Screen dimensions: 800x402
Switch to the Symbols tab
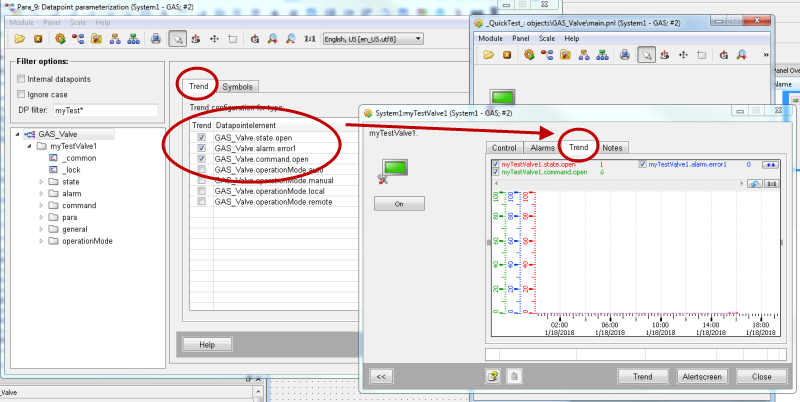pyautogui.click(x=237, y=87)
